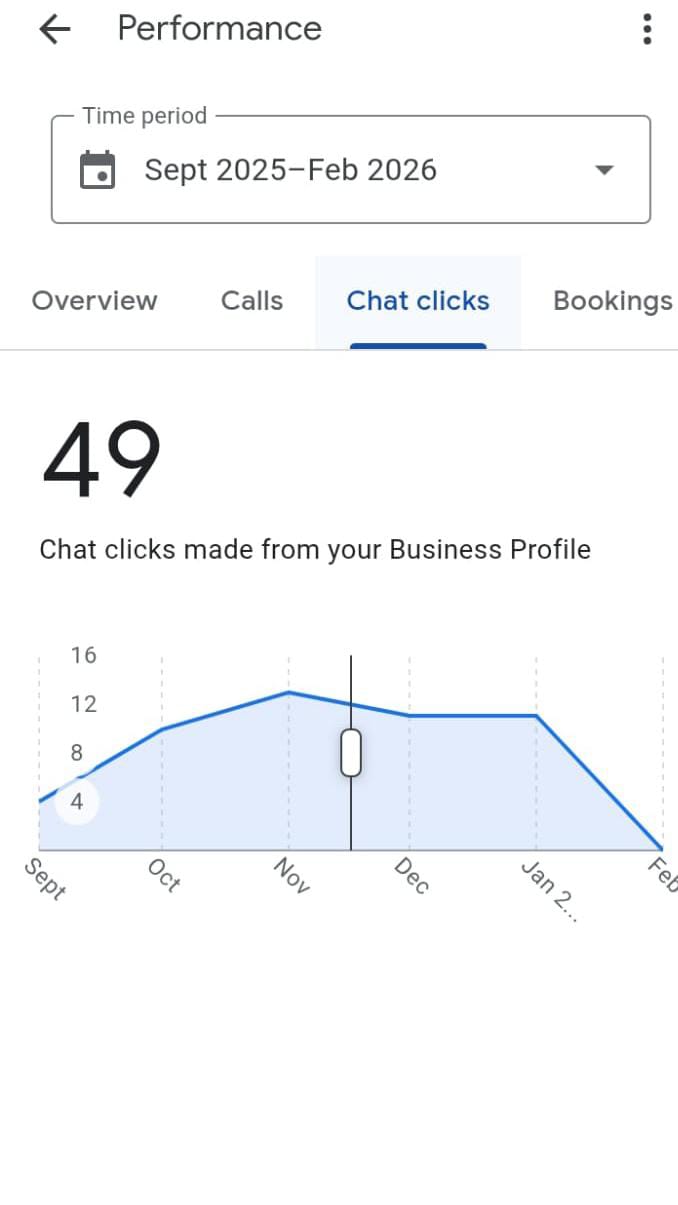Click the 49 chat clicks total
Screen dimensions: 678x1205
tap(99, 456)
